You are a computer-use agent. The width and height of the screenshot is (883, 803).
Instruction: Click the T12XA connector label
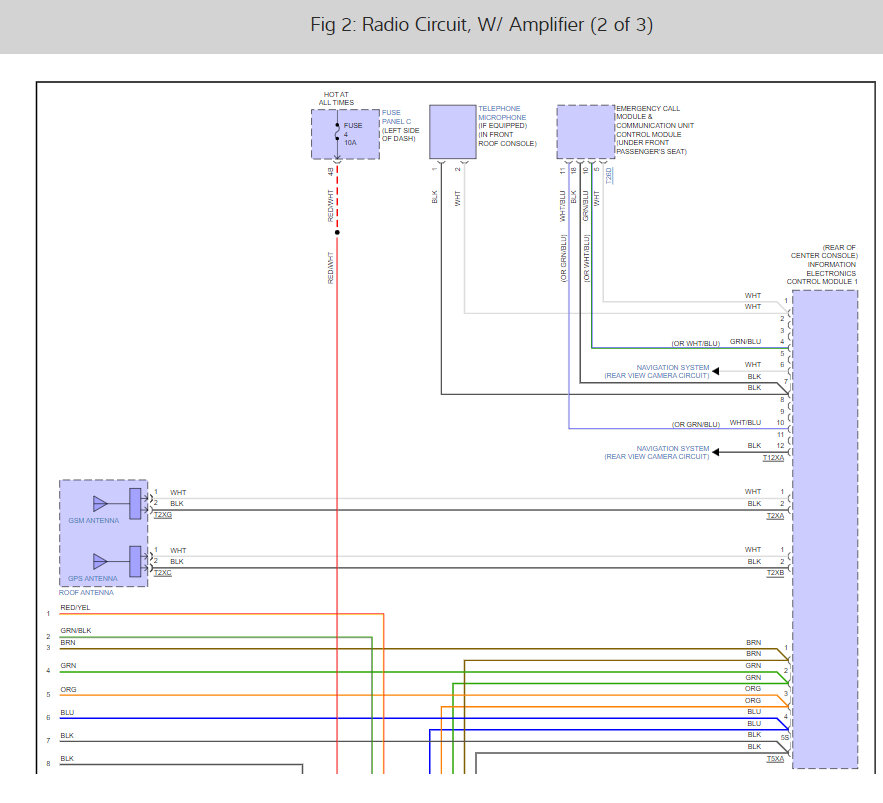pyautogui.click(x=773, y=458)
